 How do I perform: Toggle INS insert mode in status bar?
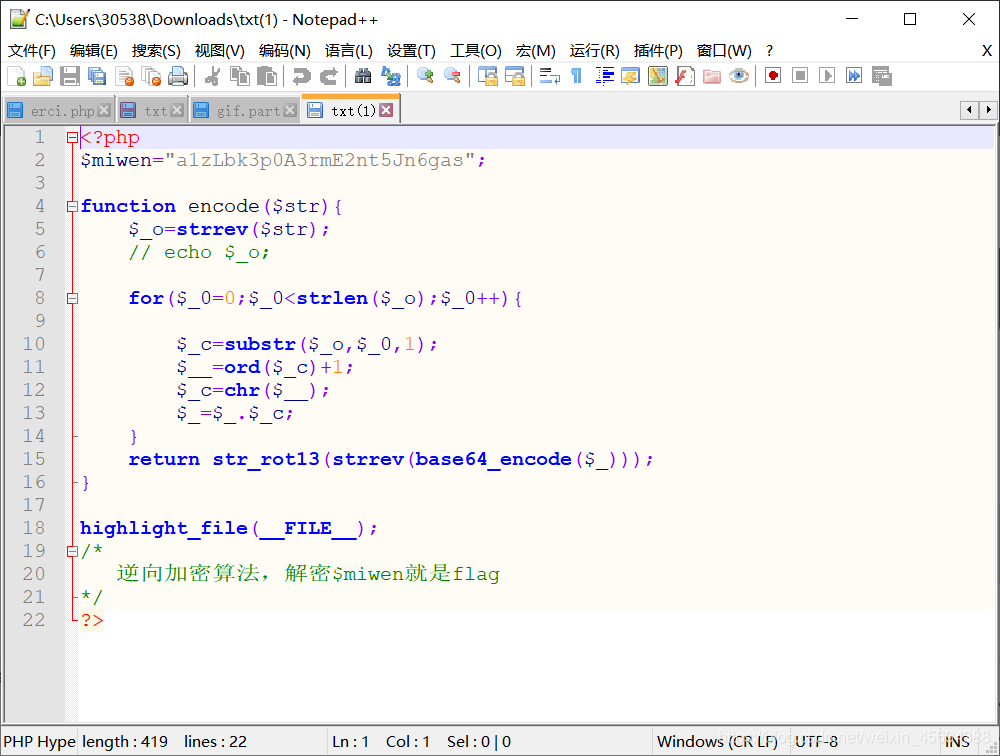pyautogui.click(x=957, y=741)
